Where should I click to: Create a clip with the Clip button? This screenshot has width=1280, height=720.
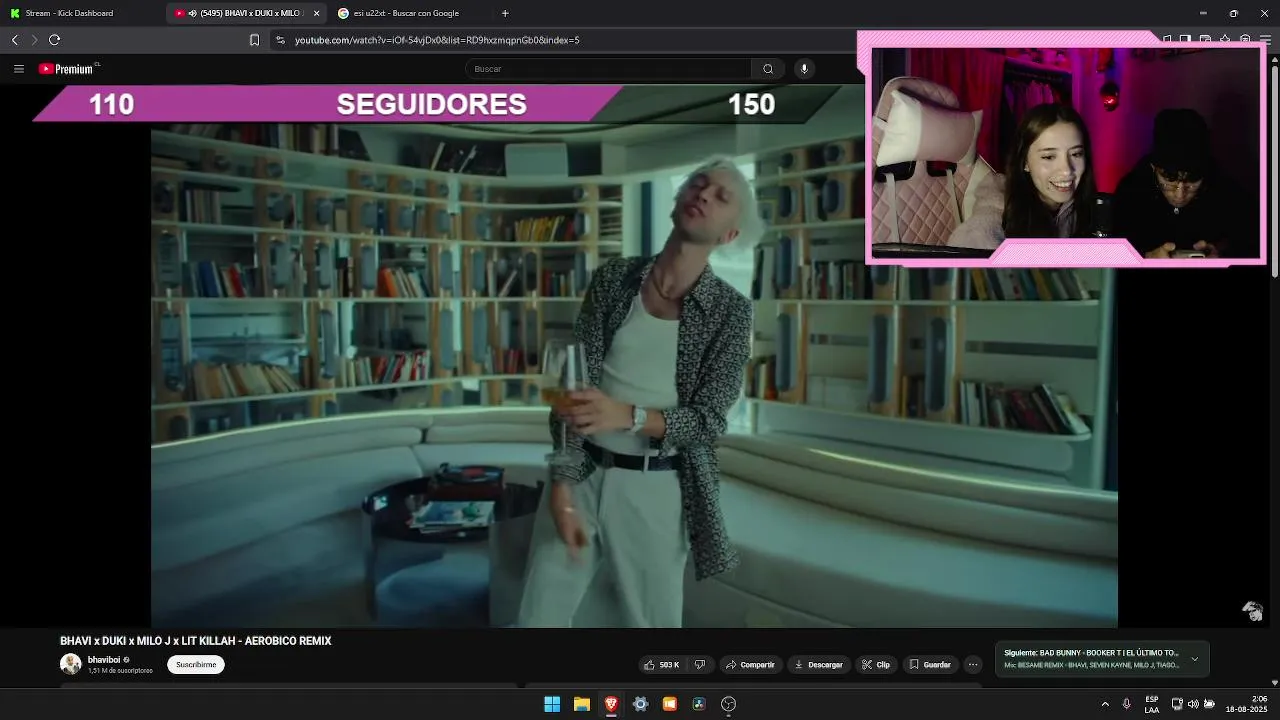(876, 665)
